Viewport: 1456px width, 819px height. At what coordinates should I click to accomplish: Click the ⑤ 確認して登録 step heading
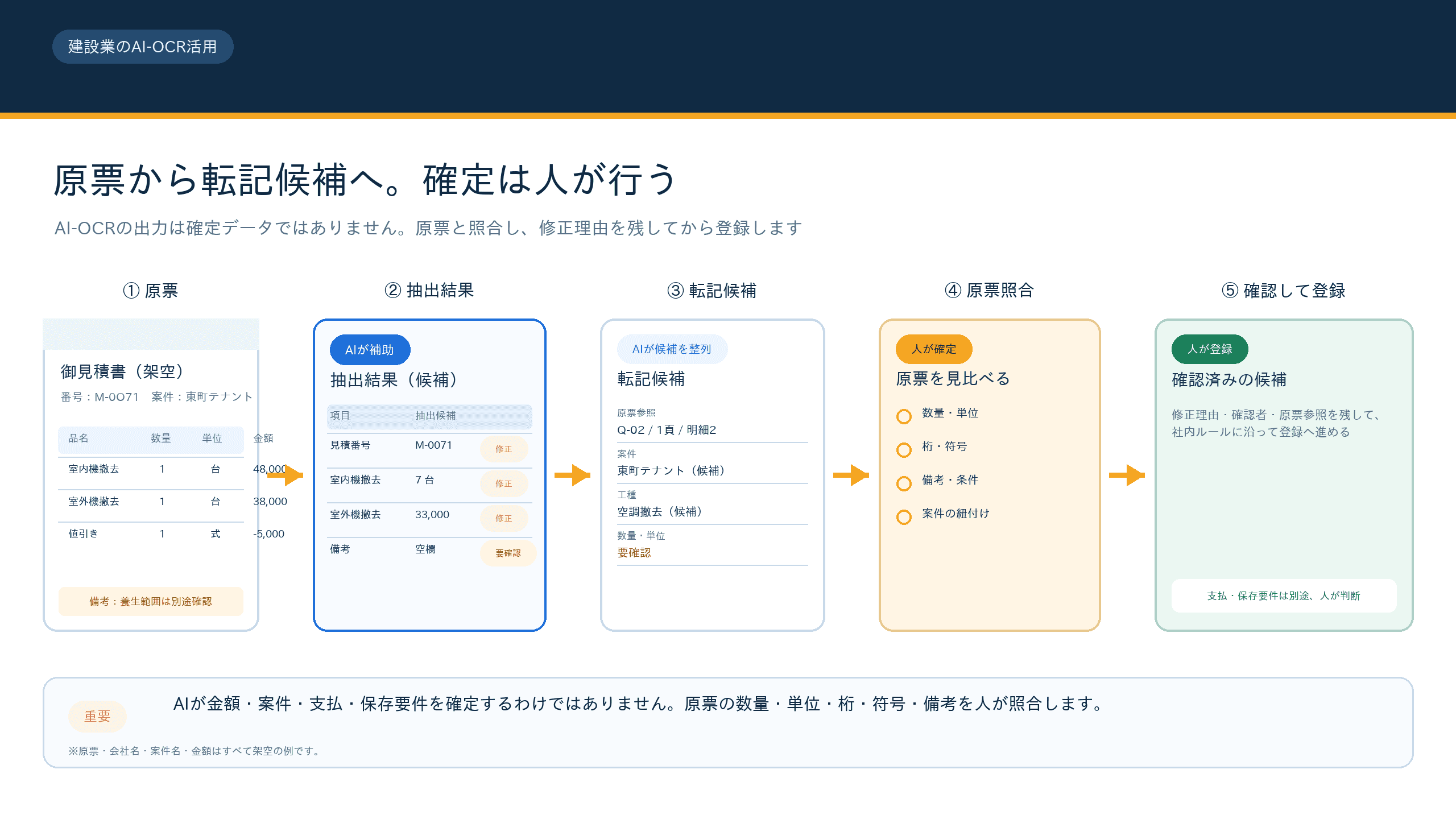pos(1284,291)
